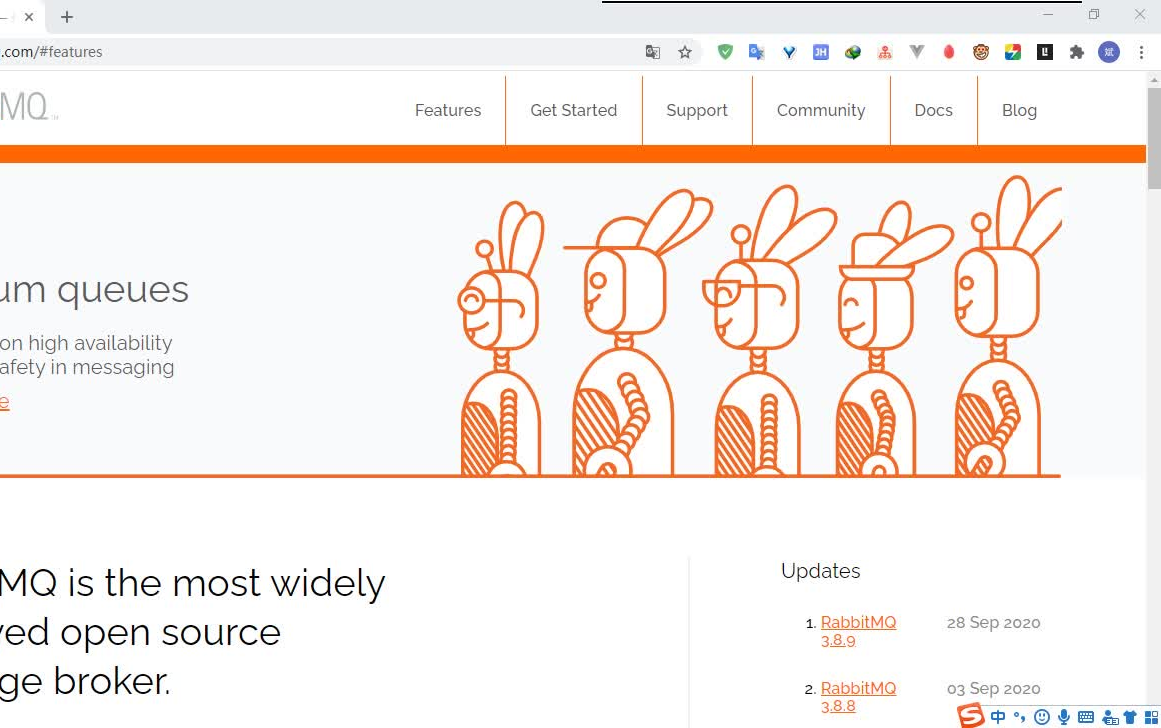This screenshot has height=728, width=1161.
Task: Open the colorful lightning bolt extension icon
Action: (x=1013, y=52)
